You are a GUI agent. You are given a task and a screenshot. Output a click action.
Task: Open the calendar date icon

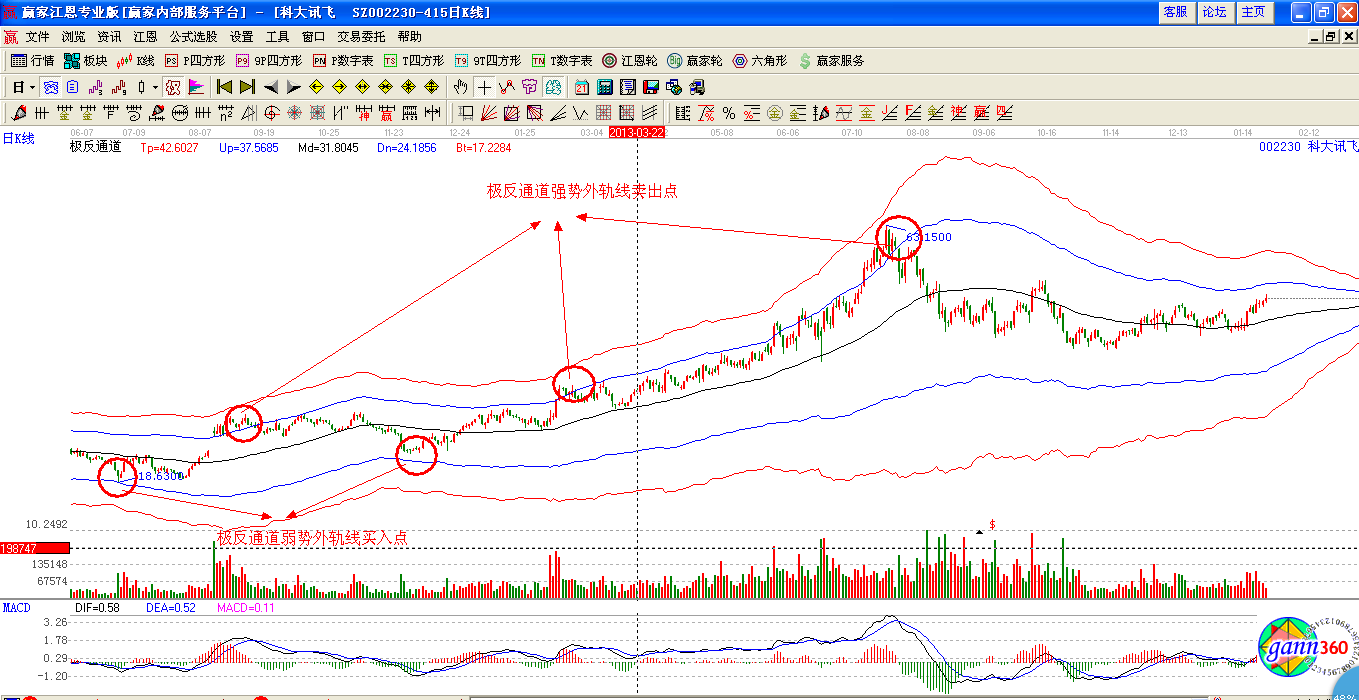(x=581, y=87)
